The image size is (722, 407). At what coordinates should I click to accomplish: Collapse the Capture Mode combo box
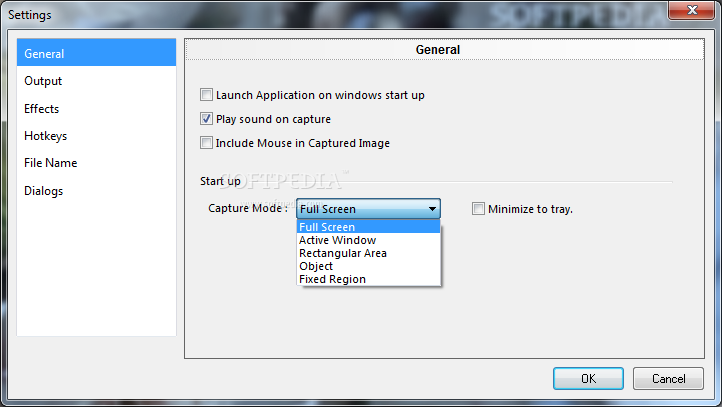[368, 209]
